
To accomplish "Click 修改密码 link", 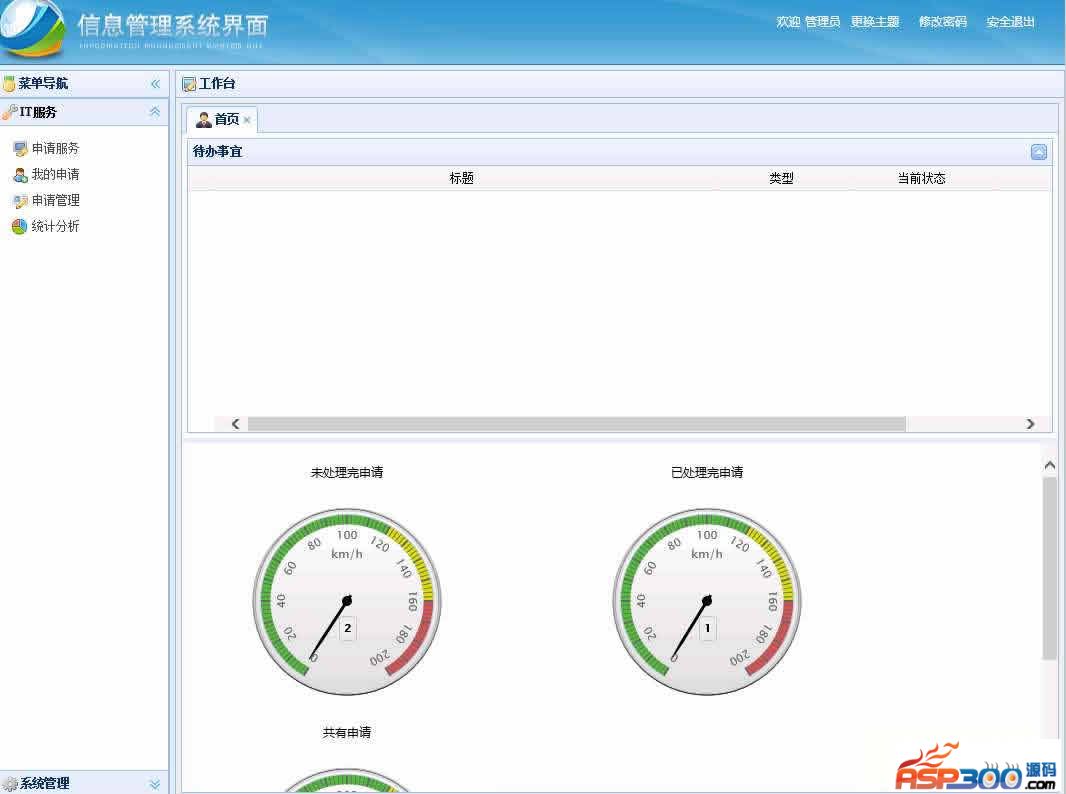I will coord(943,22).
